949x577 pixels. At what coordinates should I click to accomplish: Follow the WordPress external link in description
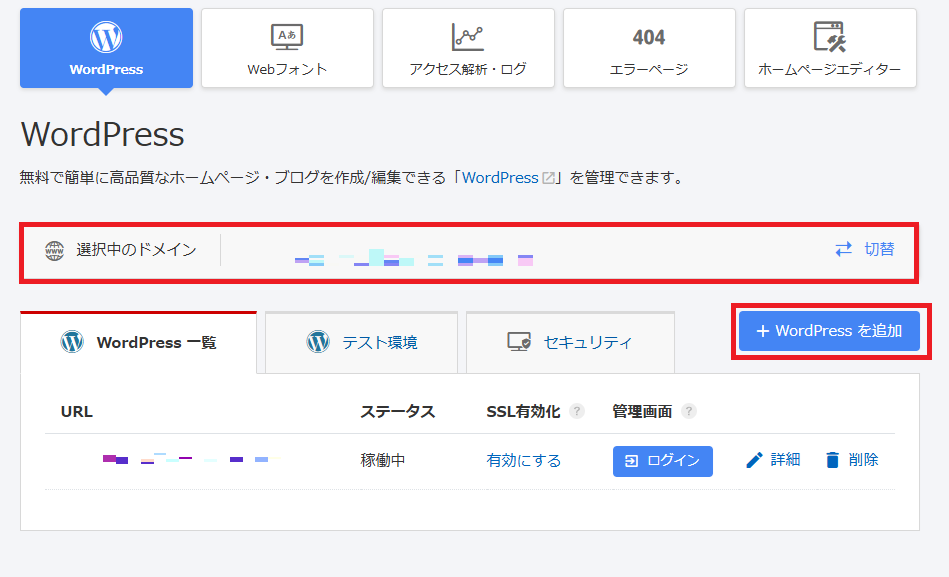click(x=500, y=177)
